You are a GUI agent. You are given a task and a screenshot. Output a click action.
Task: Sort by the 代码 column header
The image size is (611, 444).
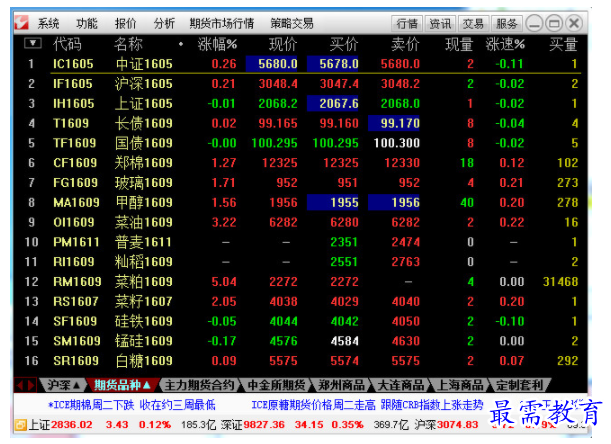click(x=67, y=44)
